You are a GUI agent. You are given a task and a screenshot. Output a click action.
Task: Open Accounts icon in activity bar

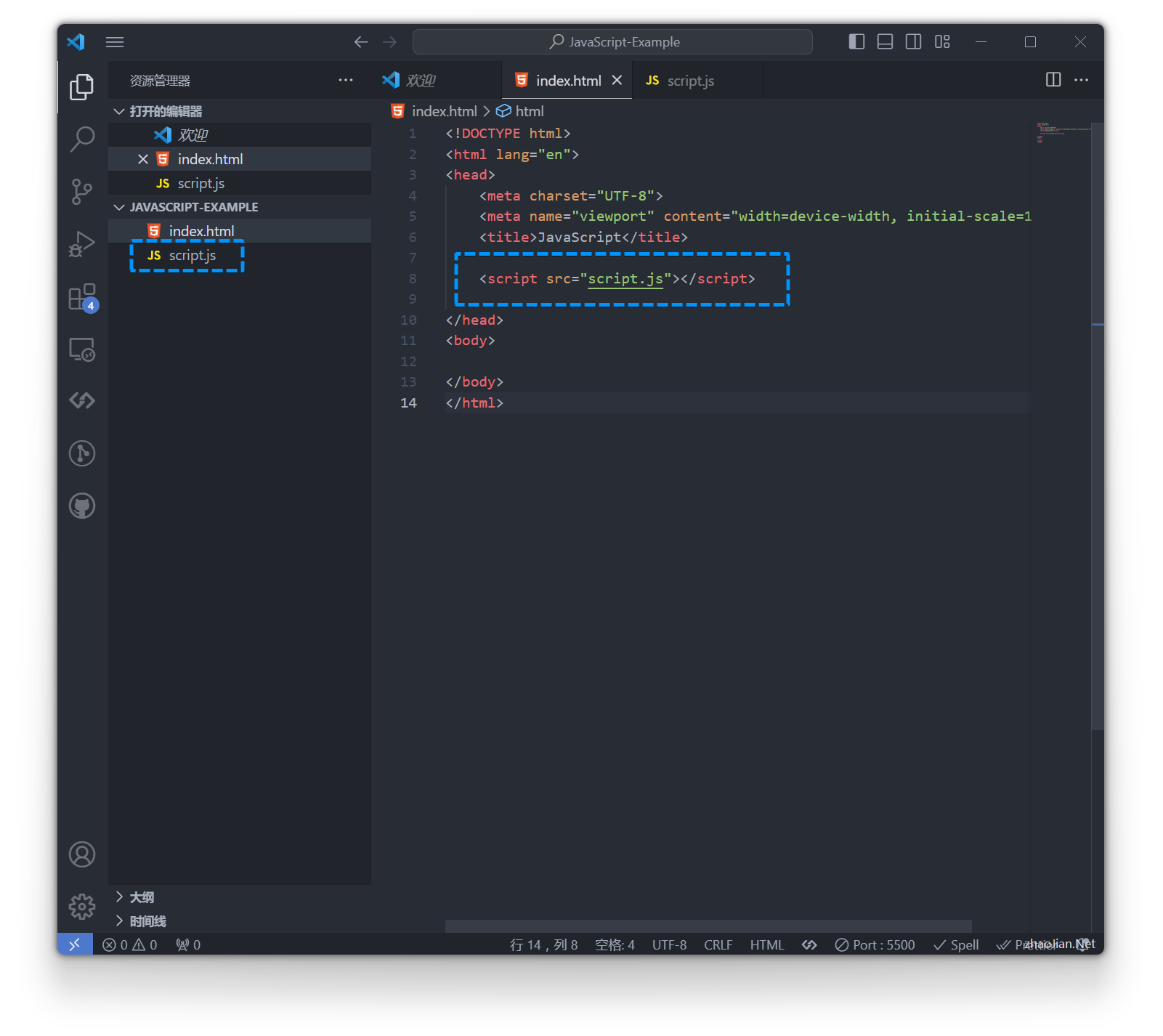pos(82,854)
